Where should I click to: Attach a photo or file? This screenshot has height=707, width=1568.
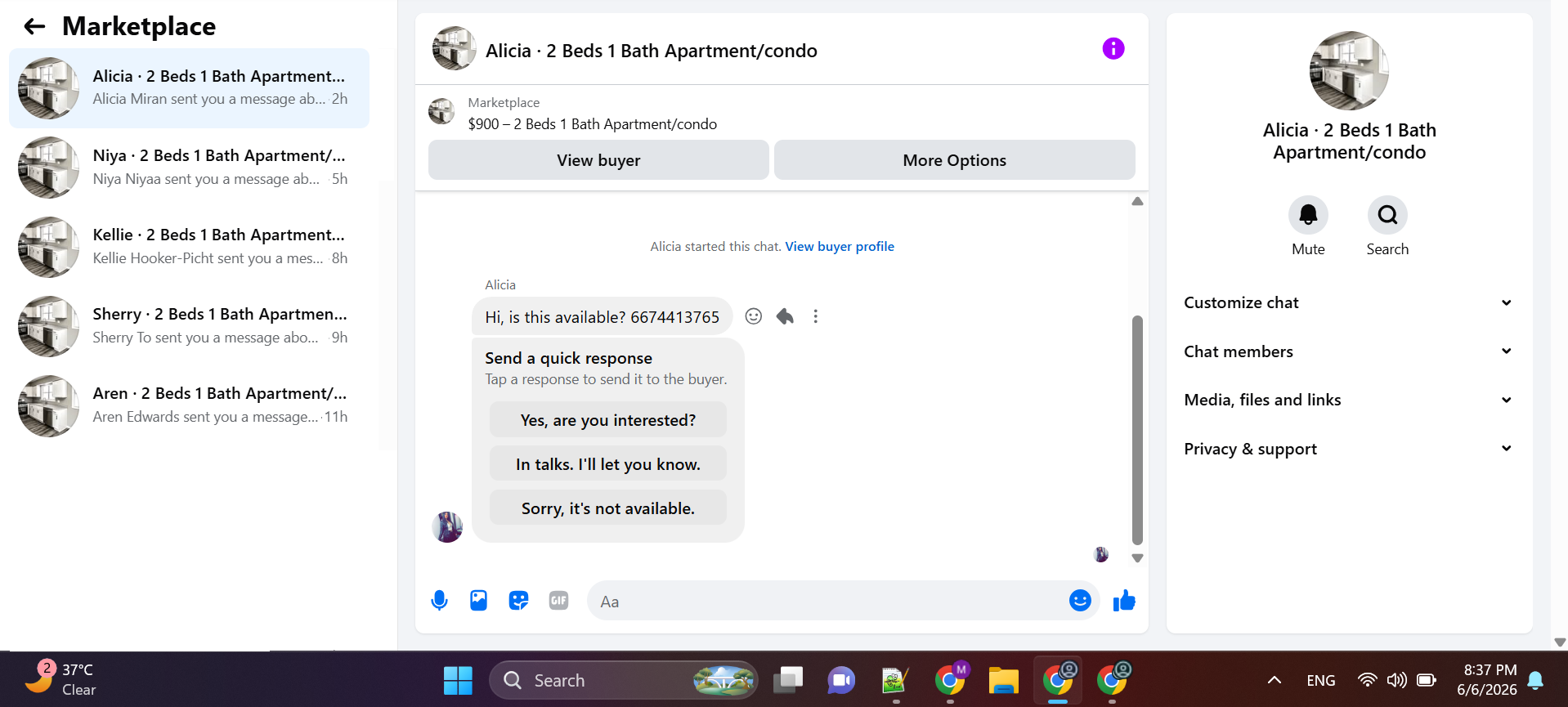[478, 601]
